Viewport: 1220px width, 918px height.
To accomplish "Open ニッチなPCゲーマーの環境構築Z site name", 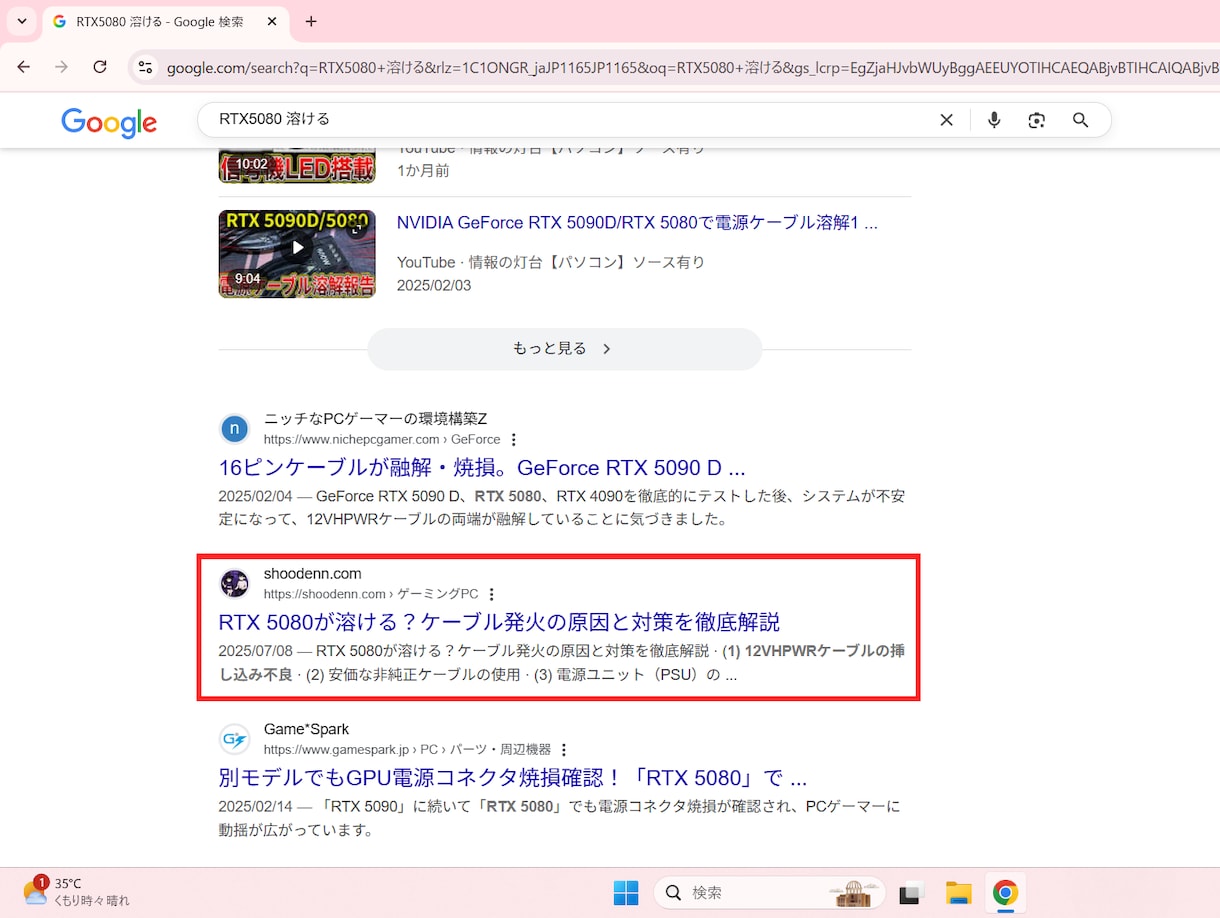I will 376,418.
